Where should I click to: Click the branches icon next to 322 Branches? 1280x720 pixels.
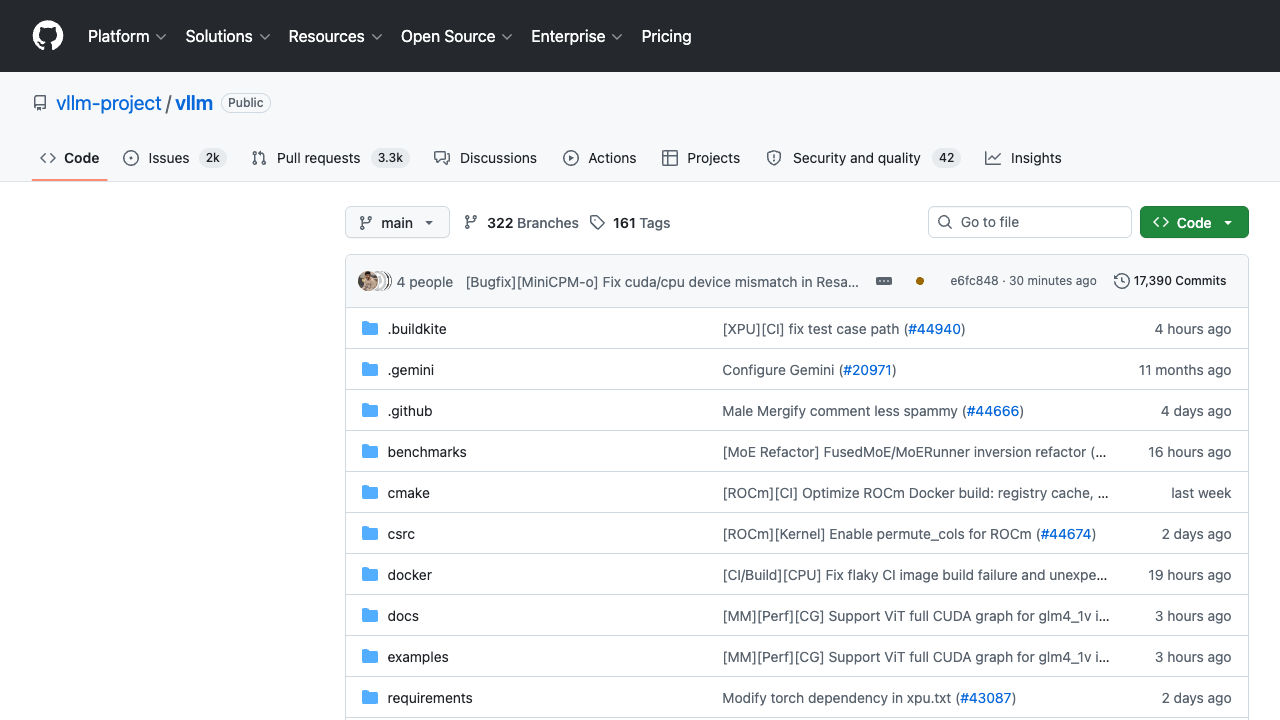(x=471, y=223)
